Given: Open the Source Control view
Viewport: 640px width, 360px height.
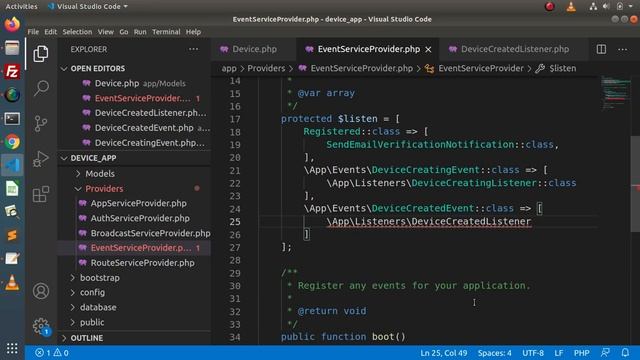Looking at the screenshot, I should click(41, 123).
